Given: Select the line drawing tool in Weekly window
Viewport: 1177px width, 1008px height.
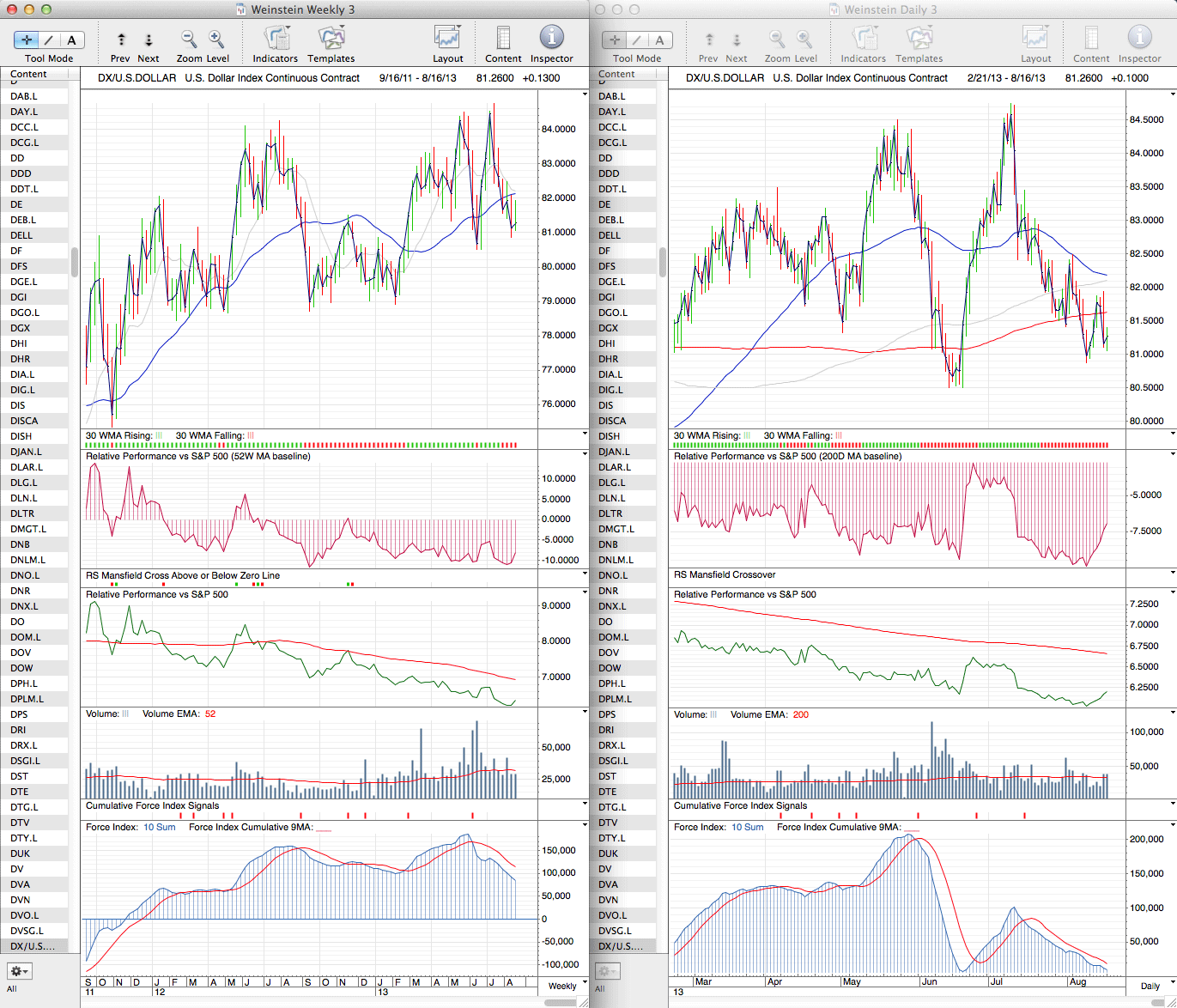Looking at the screenshot, I should click(x=49, y=39).
